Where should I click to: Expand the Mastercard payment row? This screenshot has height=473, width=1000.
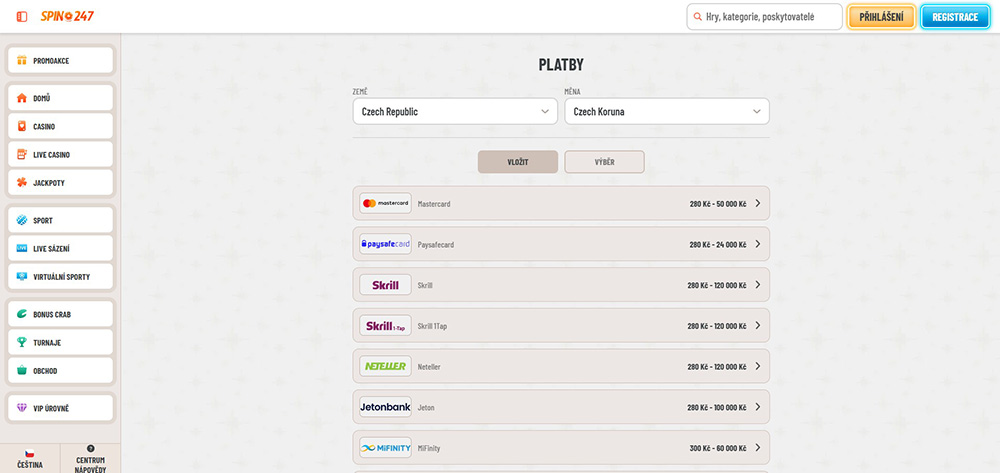(561, 204)
